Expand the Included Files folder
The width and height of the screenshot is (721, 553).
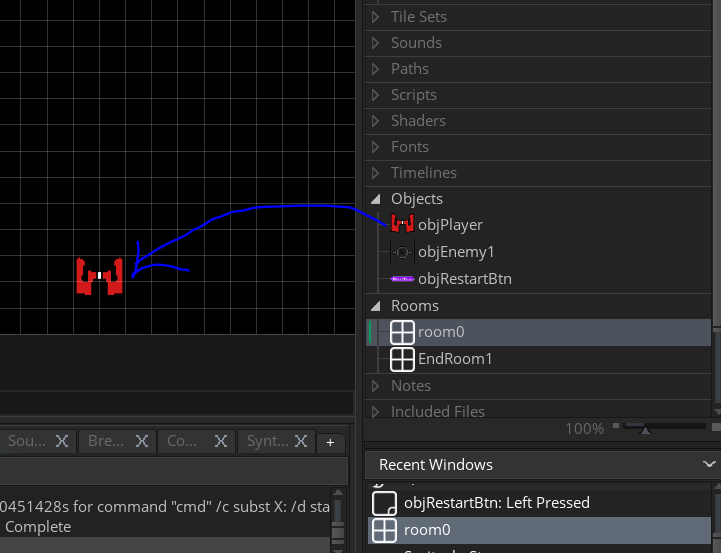pos(376,411)
